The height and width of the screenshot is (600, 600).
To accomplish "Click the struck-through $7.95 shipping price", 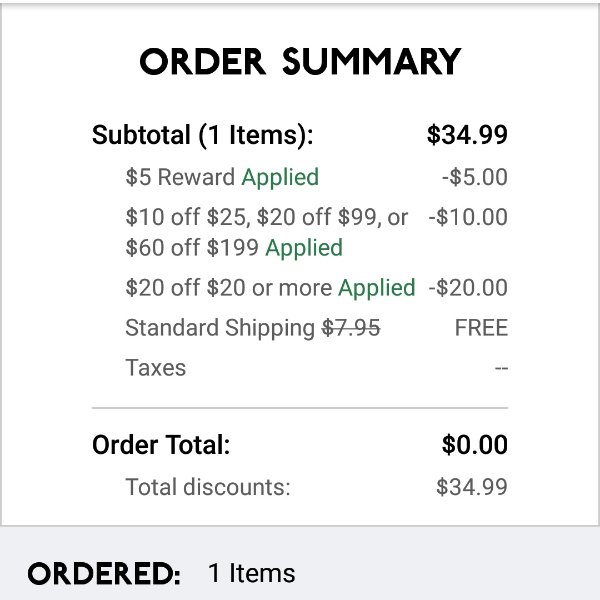I will pyautogui.click(x=351, y=328).
